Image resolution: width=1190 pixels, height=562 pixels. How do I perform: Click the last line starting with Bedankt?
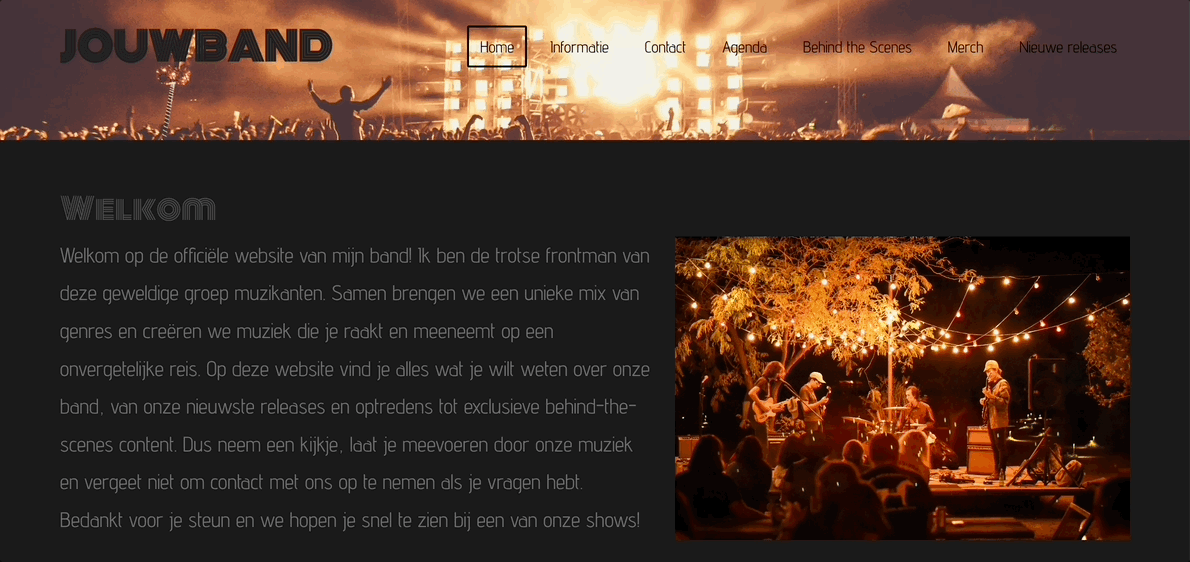(x=350, y=521)
